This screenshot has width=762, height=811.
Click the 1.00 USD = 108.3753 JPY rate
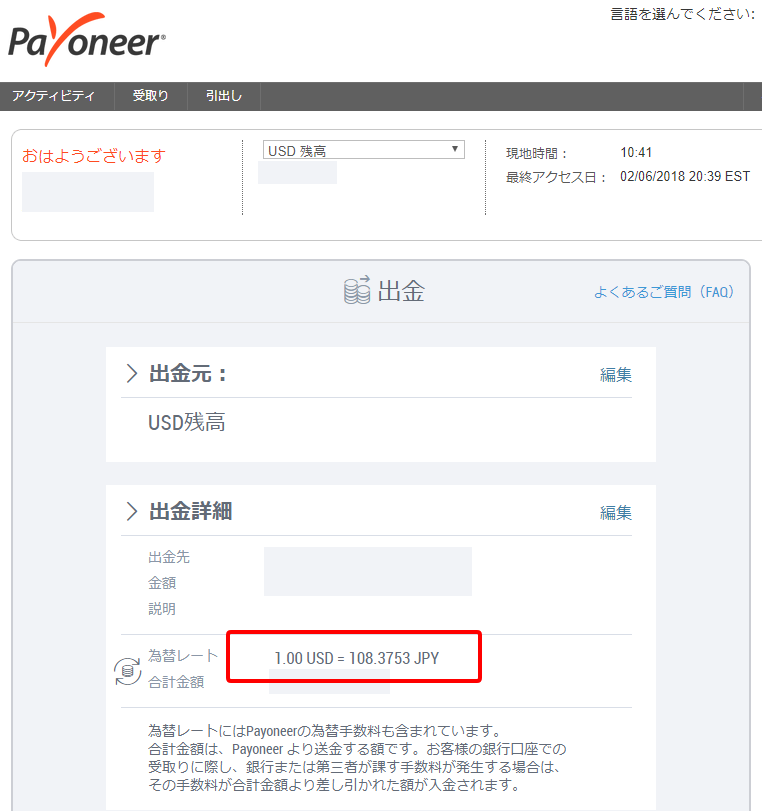click(356, 658)
